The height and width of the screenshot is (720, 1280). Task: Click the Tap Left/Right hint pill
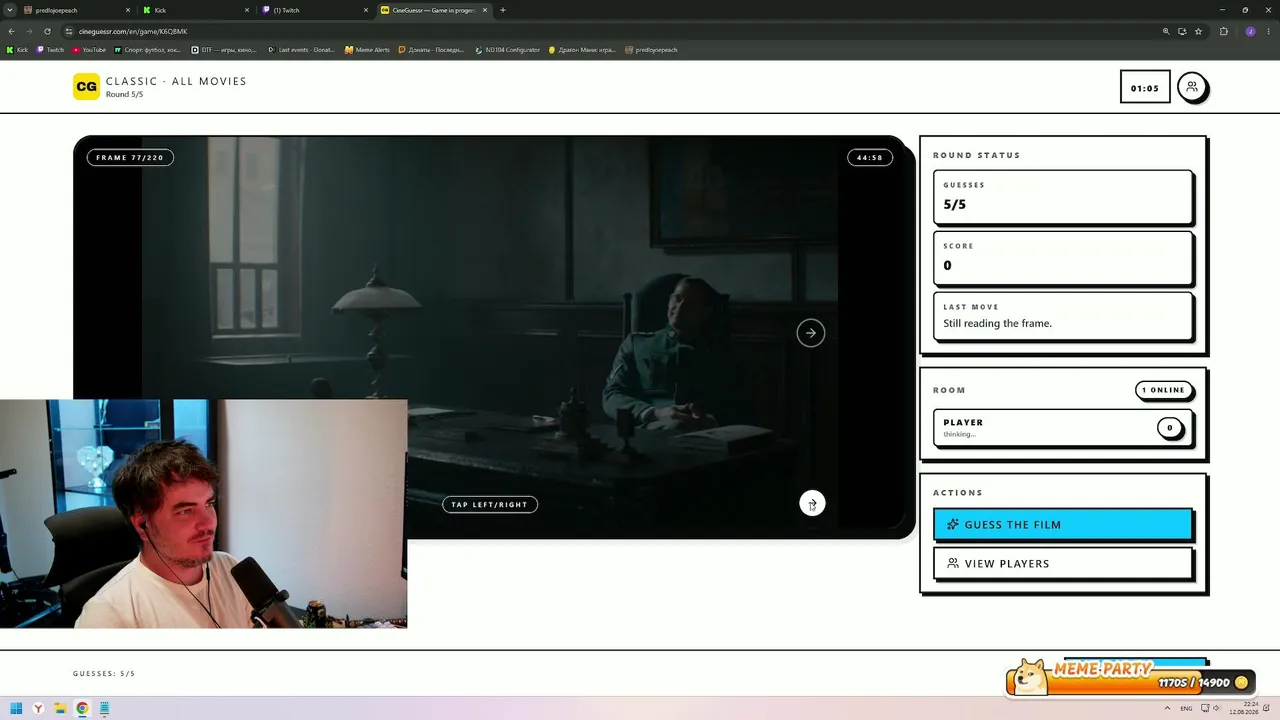coord(490,505)
